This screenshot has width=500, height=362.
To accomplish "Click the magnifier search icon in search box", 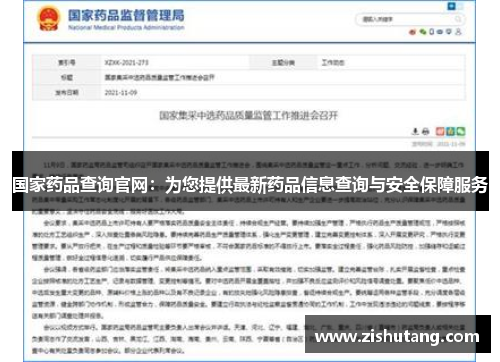I will [458, 19].
